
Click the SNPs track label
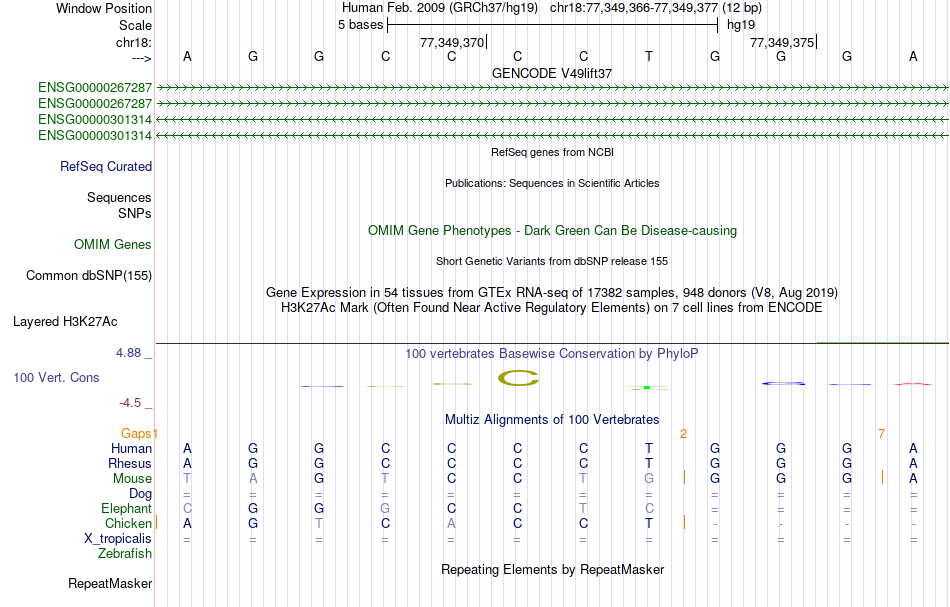click(x=135, y=213)
